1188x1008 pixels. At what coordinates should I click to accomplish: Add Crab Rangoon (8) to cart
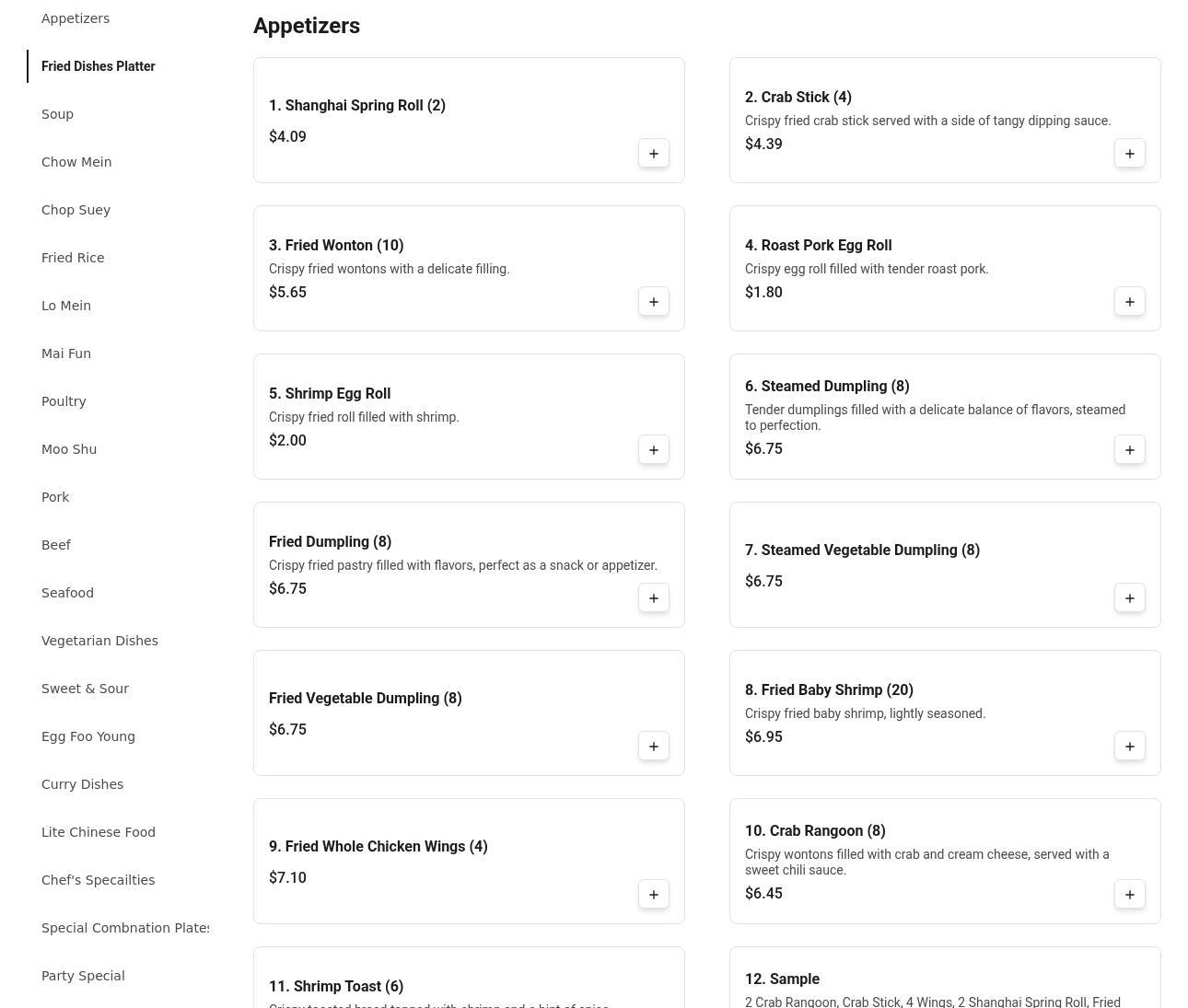[x=1129, y=895]
